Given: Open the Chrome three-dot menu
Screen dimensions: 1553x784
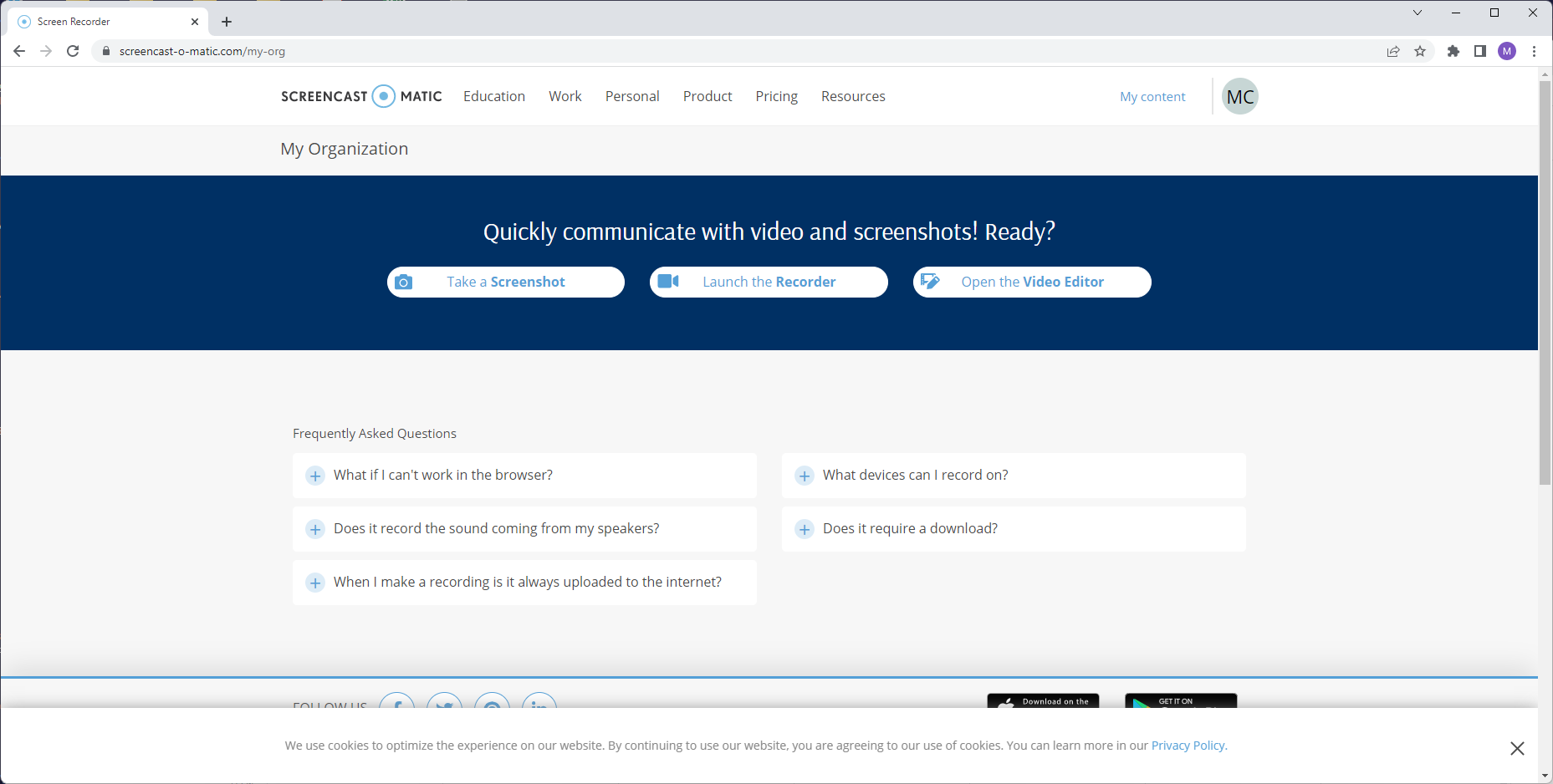Looking at the screenshot, I should 1534,51.
